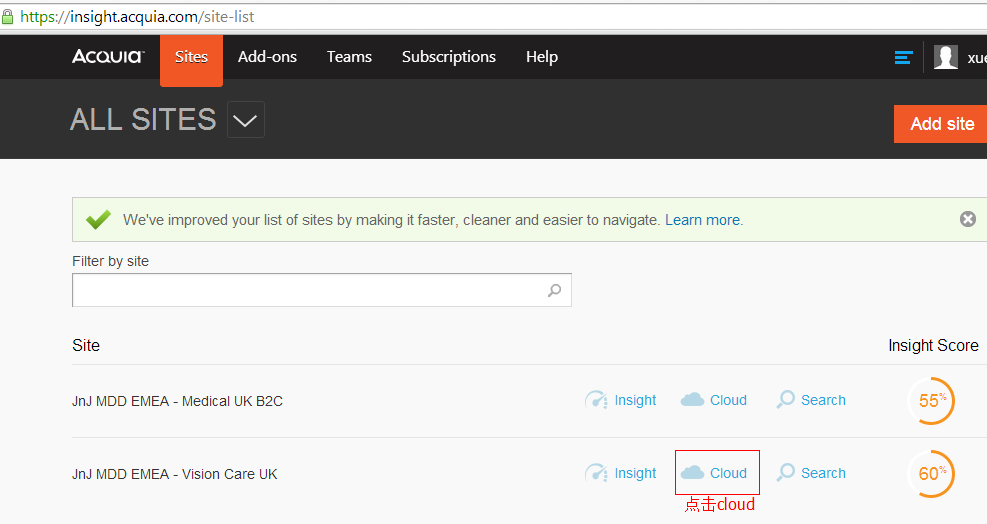
Task: Open Search for Medical UK B2C
Action: (823, 401)
